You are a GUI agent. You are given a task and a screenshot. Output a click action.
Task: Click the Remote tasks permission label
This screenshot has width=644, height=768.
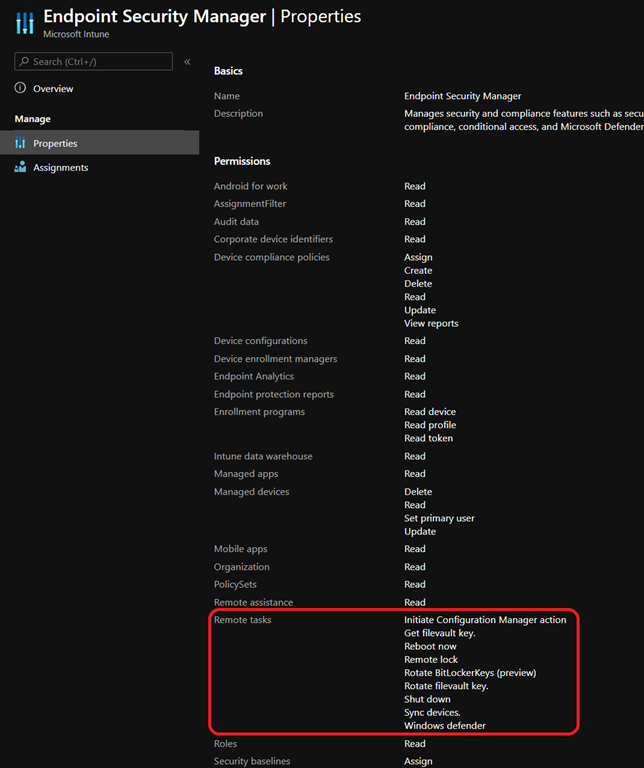point(242,620)
